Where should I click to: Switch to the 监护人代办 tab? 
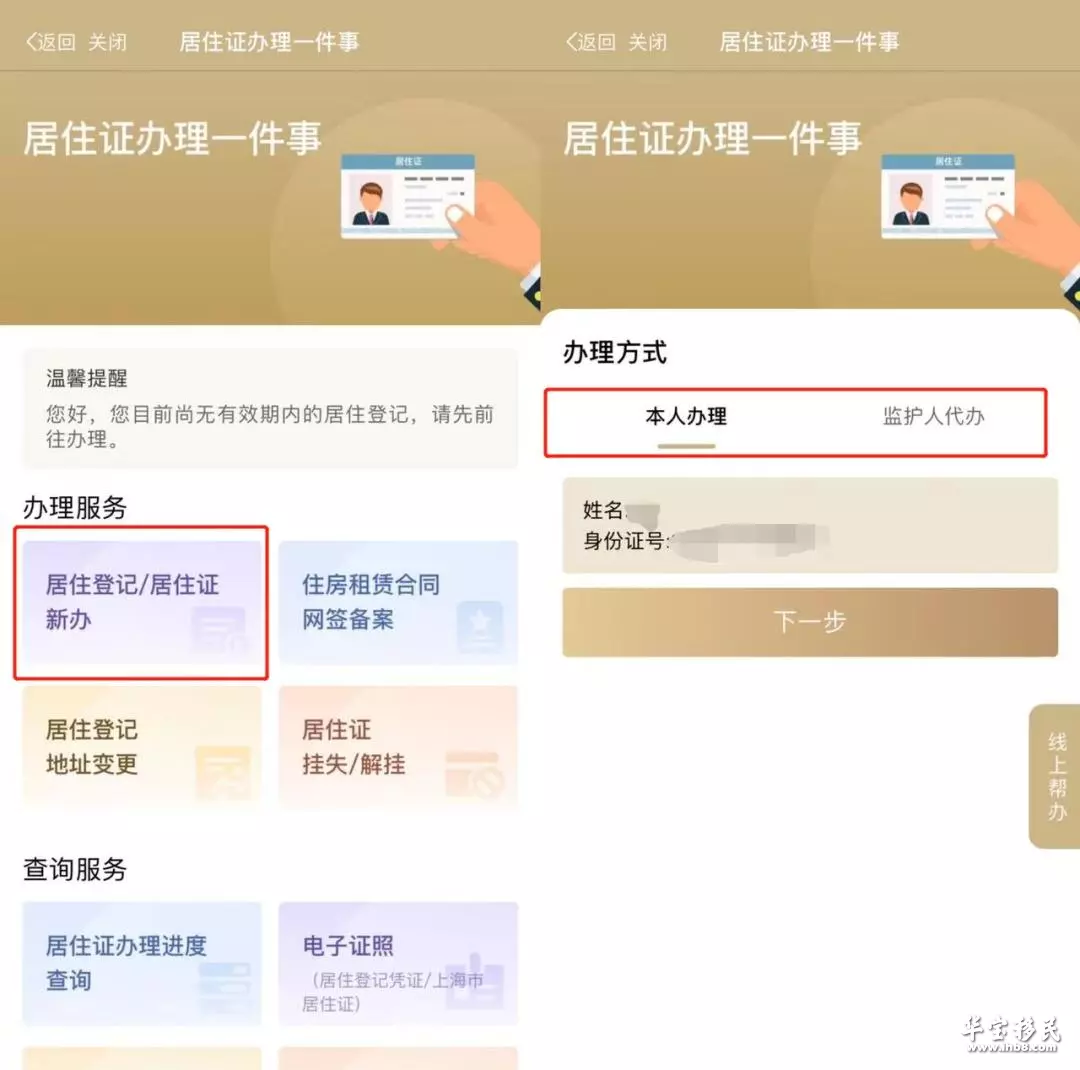(x=933, y=416)
